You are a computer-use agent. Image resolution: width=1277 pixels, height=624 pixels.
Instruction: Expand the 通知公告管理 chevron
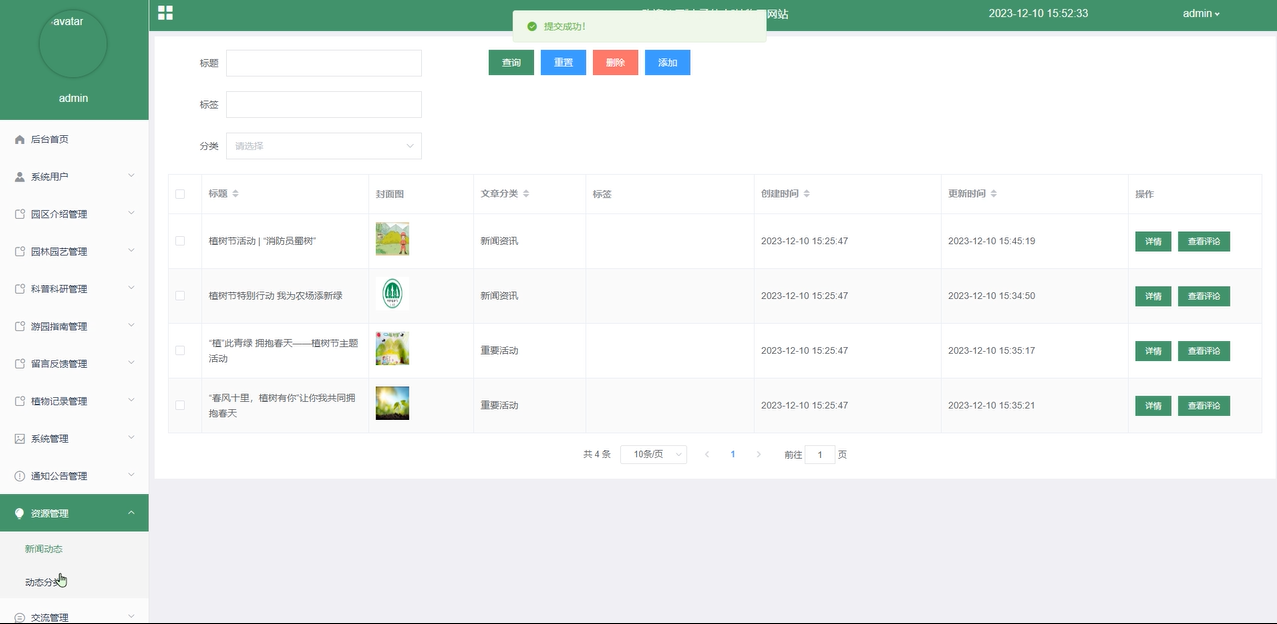131,475
